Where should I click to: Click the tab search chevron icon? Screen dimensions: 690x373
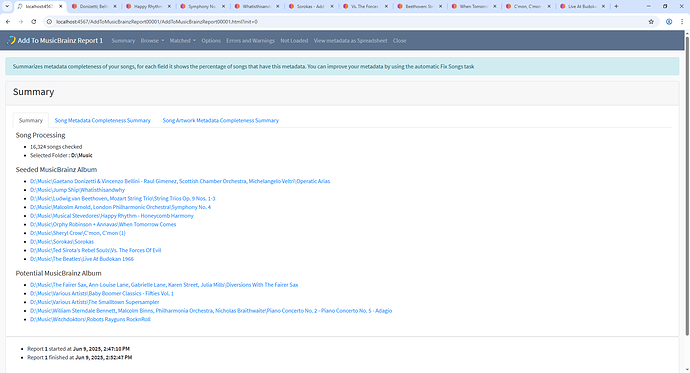coord(7,6)
